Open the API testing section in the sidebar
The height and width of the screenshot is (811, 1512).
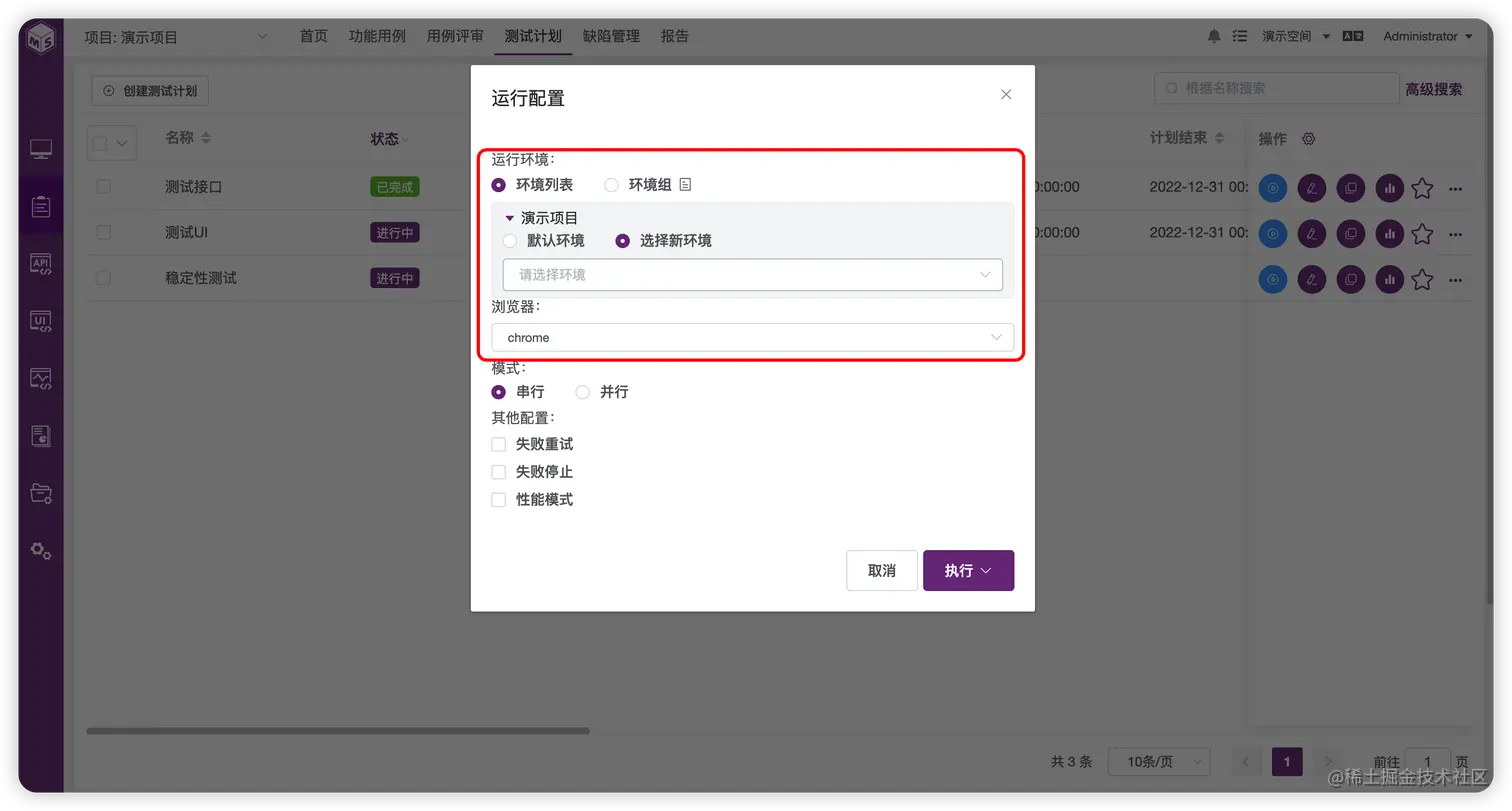point(39,264)
